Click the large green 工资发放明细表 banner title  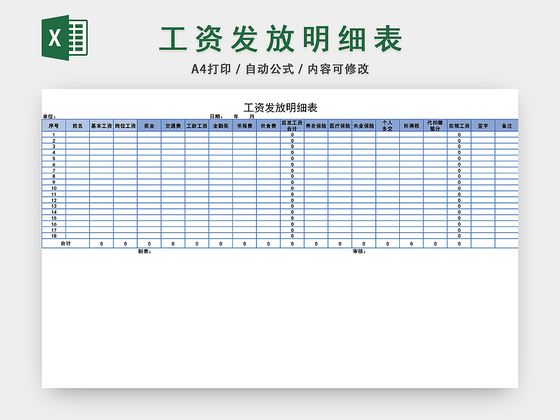click(x=281, y=39)
